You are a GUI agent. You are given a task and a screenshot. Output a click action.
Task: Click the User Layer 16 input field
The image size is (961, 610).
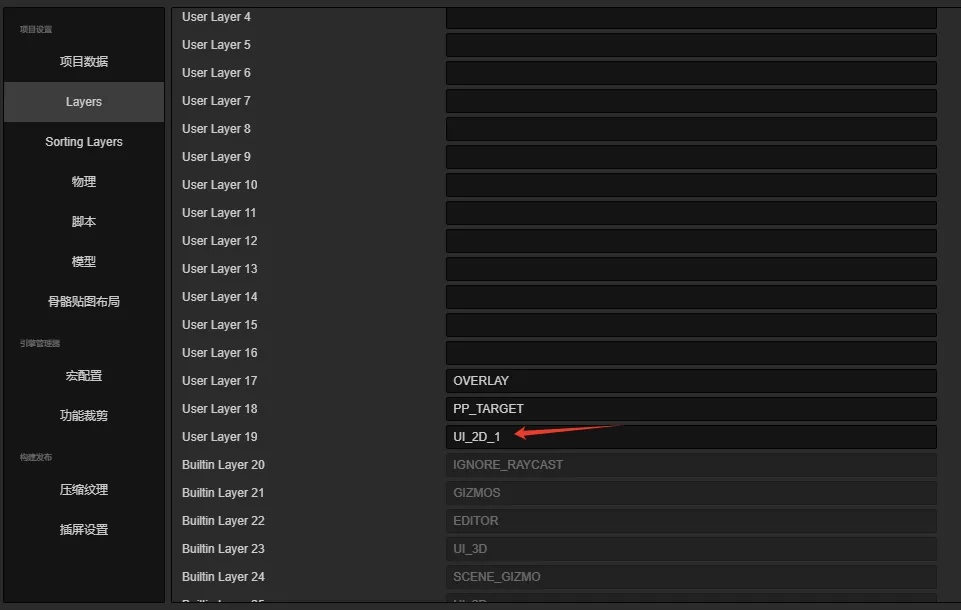[691, 353]
